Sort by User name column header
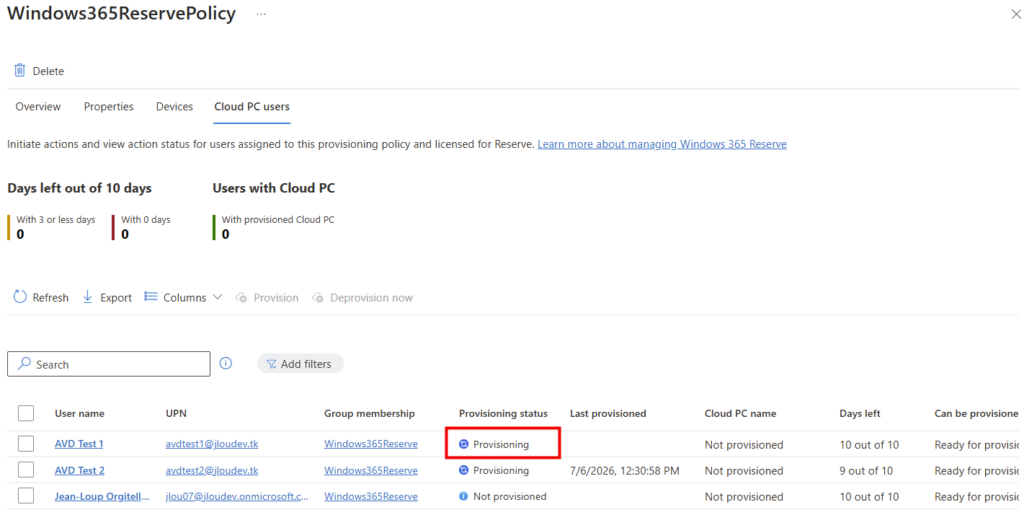1024x515 pixels. tap(80, 413)
